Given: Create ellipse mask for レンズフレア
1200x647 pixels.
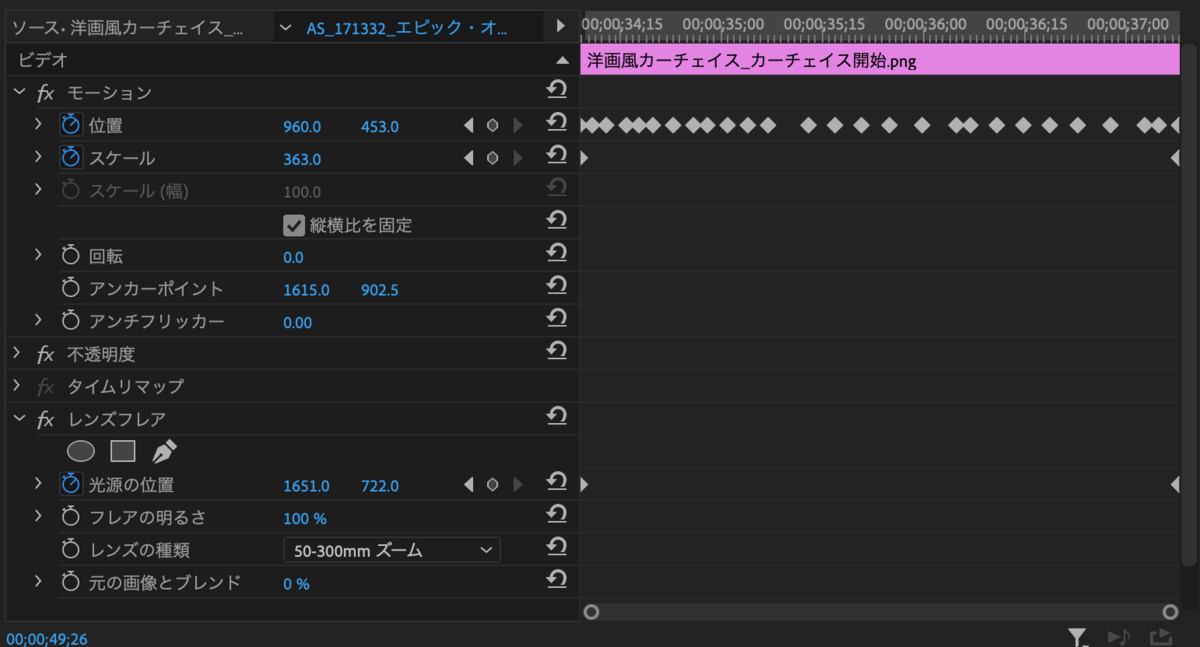Looking at the screenshot, I should pos(80,451).
